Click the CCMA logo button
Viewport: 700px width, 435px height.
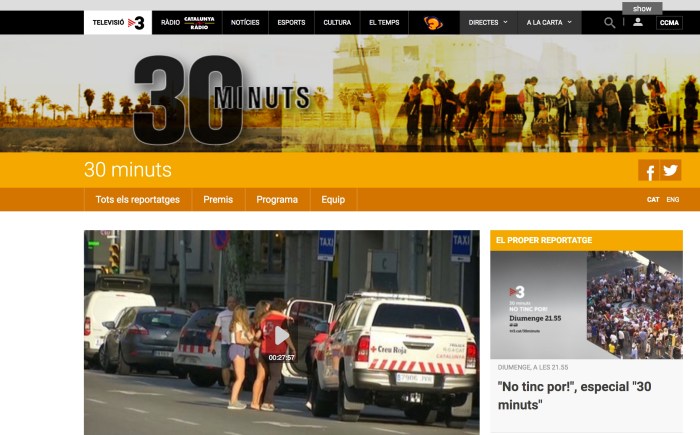pyautogui.click(x=670, y=23)
